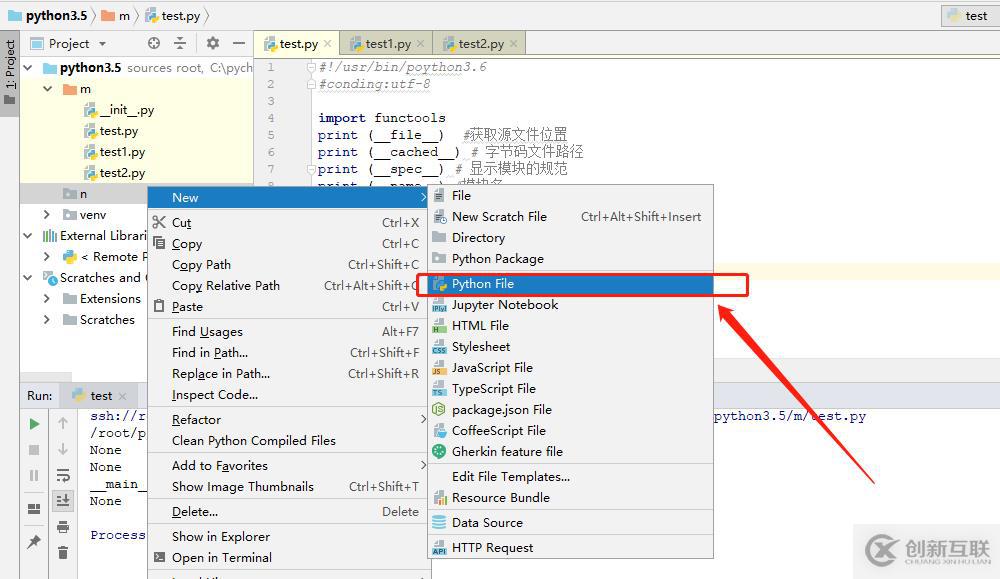Collapse External Libraries node

tap(27, 236)
